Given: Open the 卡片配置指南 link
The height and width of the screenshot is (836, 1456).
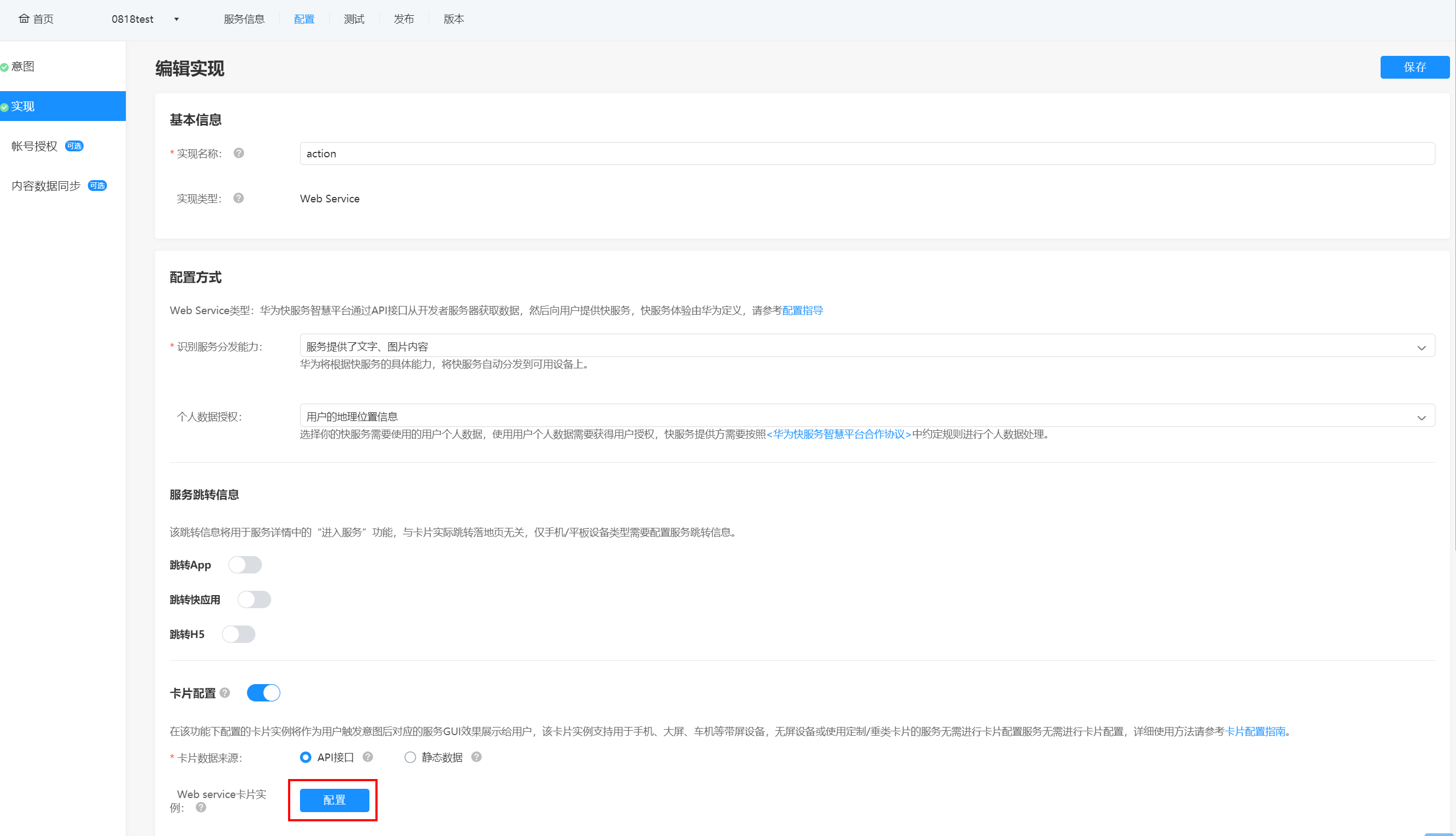Looking at the screenshot, I should point(1255,731).
